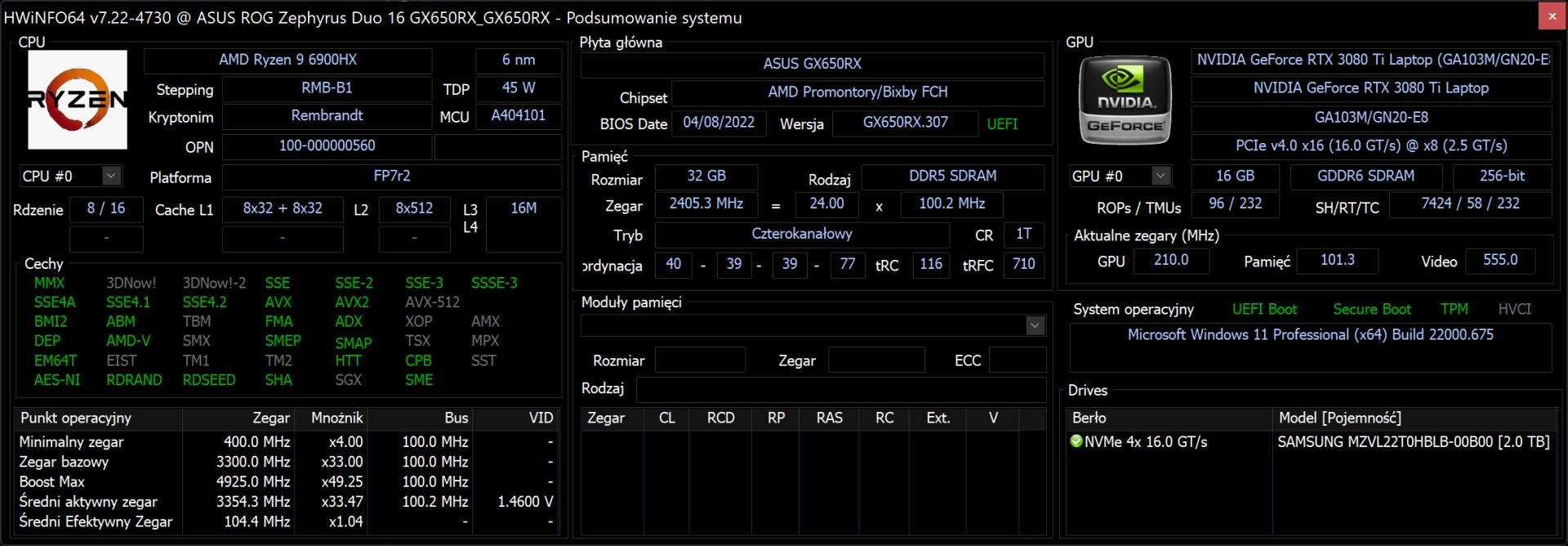Click the 1.4600 V VID value
1568x546 pixels.
click(525, 502)
